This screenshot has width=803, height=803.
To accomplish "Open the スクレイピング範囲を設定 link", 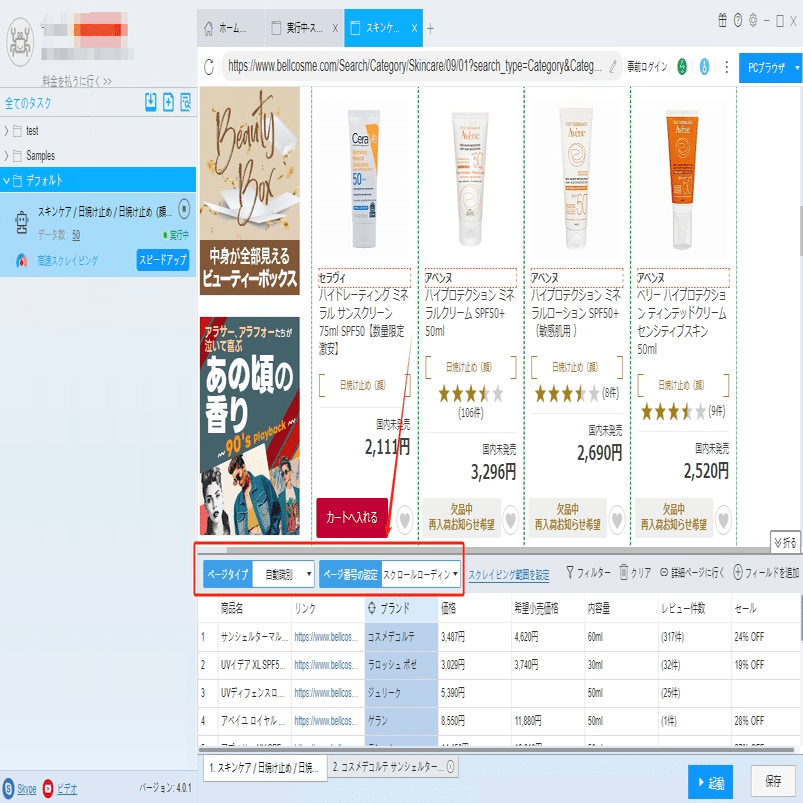I will pyautogui.click(x=509, y=575).
